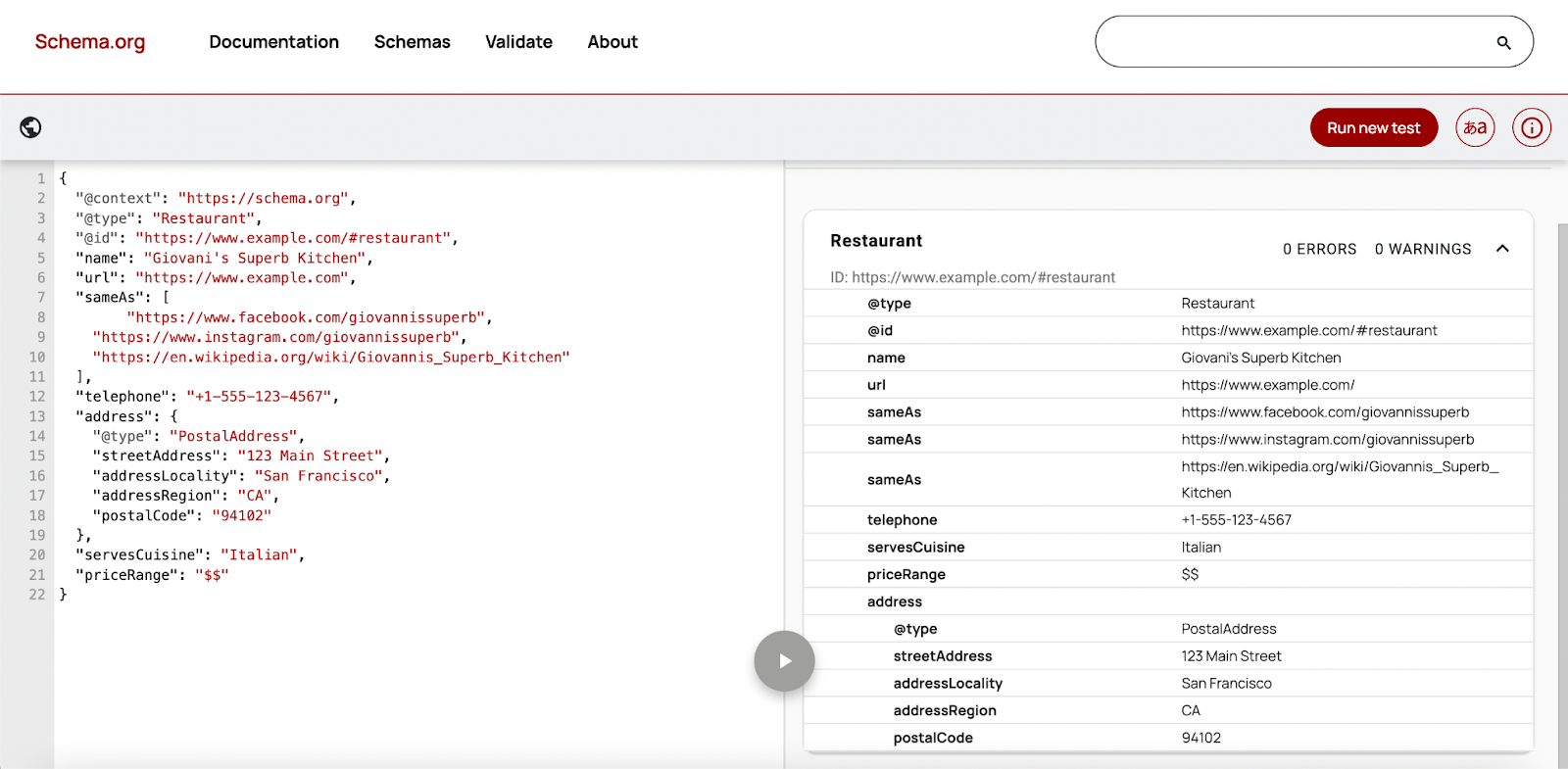The image size is (1568, 769).
Task: Open the Schemas menu item
Action: pyautogui.click(x=413, y=42)
